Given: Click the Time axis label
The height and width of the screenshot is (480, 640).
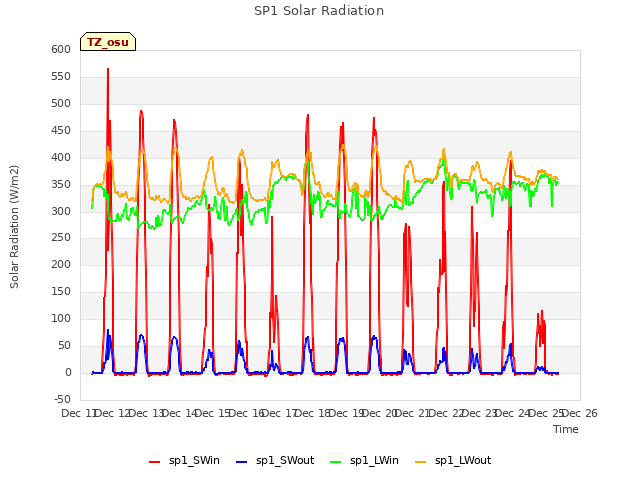Looking at the screenshot, I should tap(566, 429).
